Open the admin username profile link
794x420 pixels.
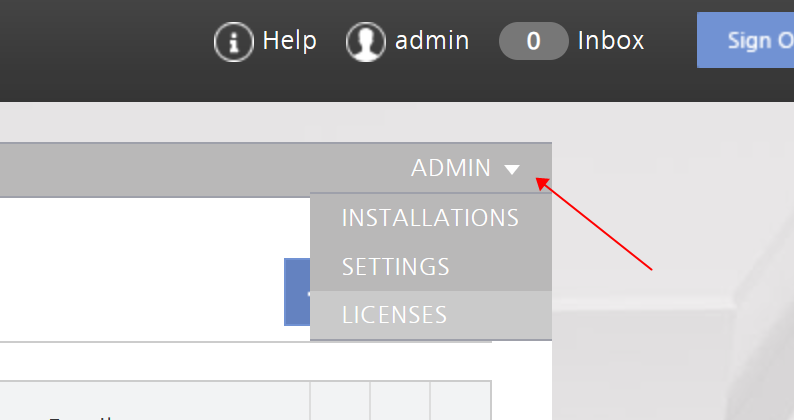[432, 41]
